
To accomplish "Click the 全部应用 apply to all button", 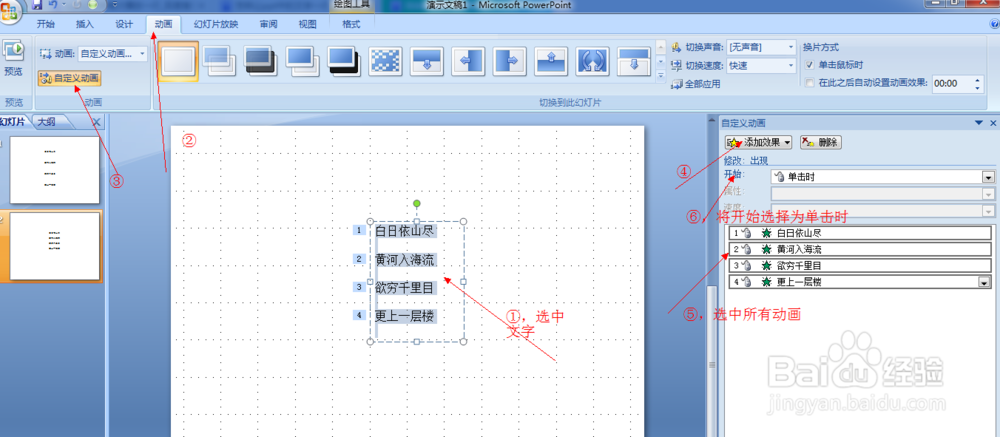I will pyautogui.click(x=696, y=84).
